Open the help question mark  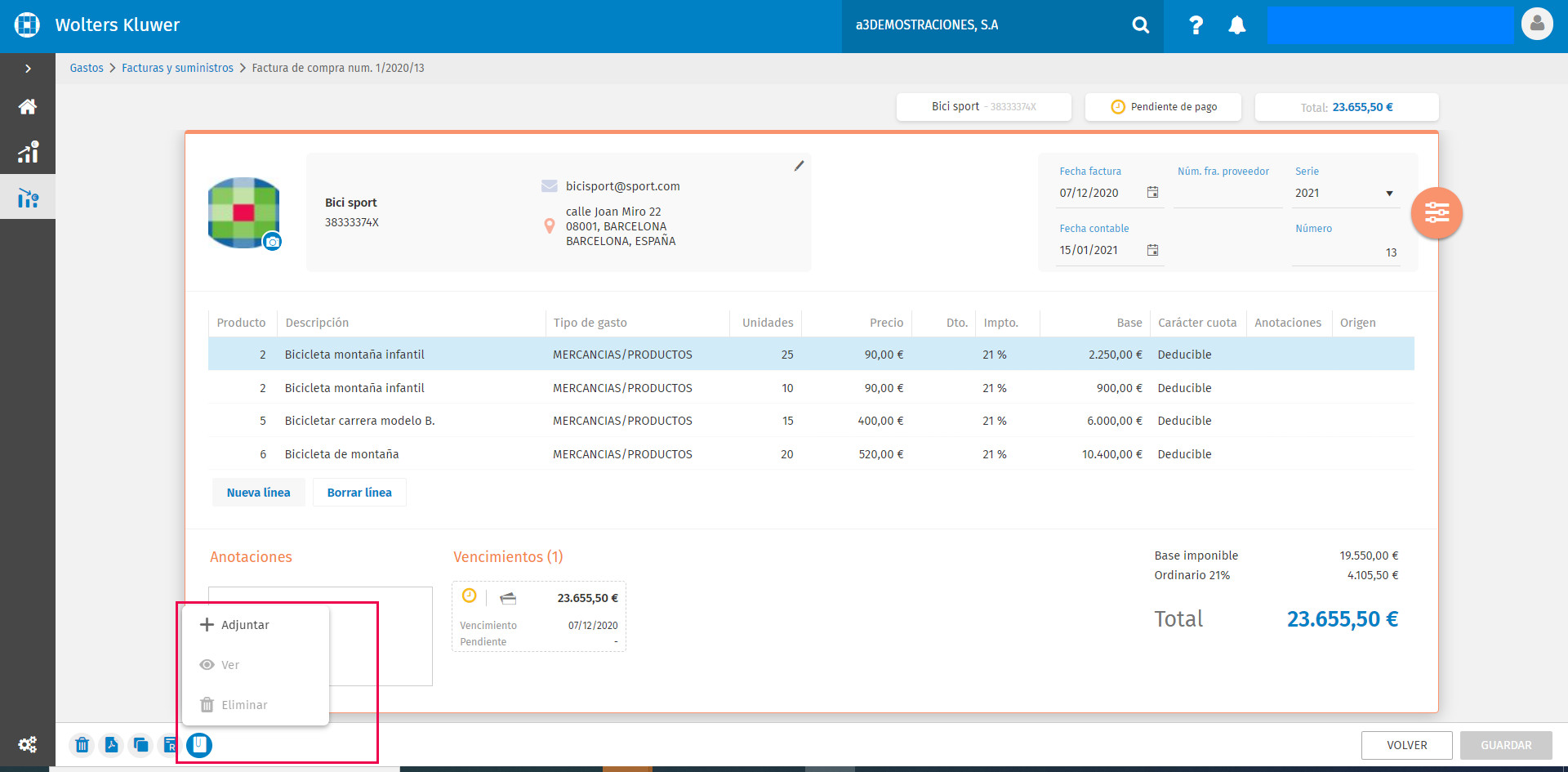pyautogui.click(x=1196, y=25)
